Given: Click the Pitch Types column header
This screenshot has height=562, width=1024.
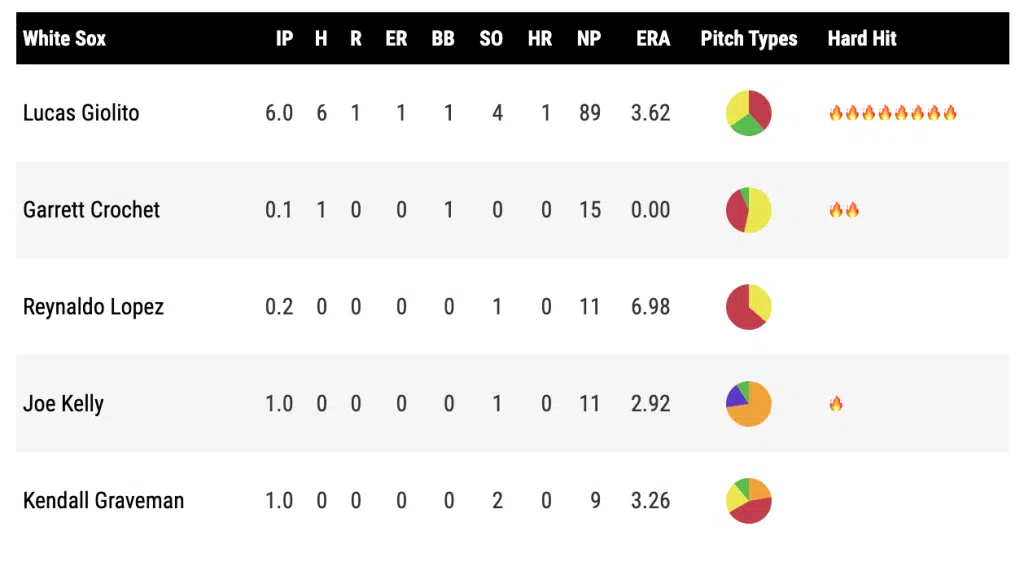Looking at the screenshot, I should coord(749,39).
